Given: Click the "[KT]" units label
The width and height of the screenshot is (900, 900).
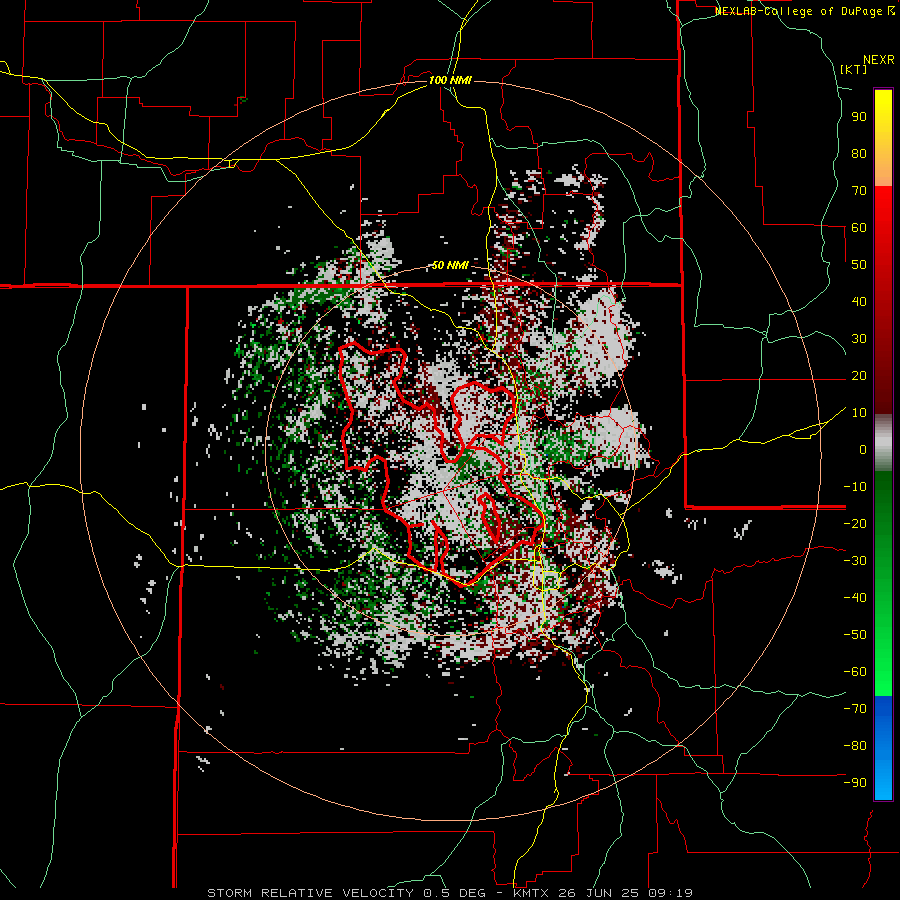Looking at the screenshot, I should [854, 69].
